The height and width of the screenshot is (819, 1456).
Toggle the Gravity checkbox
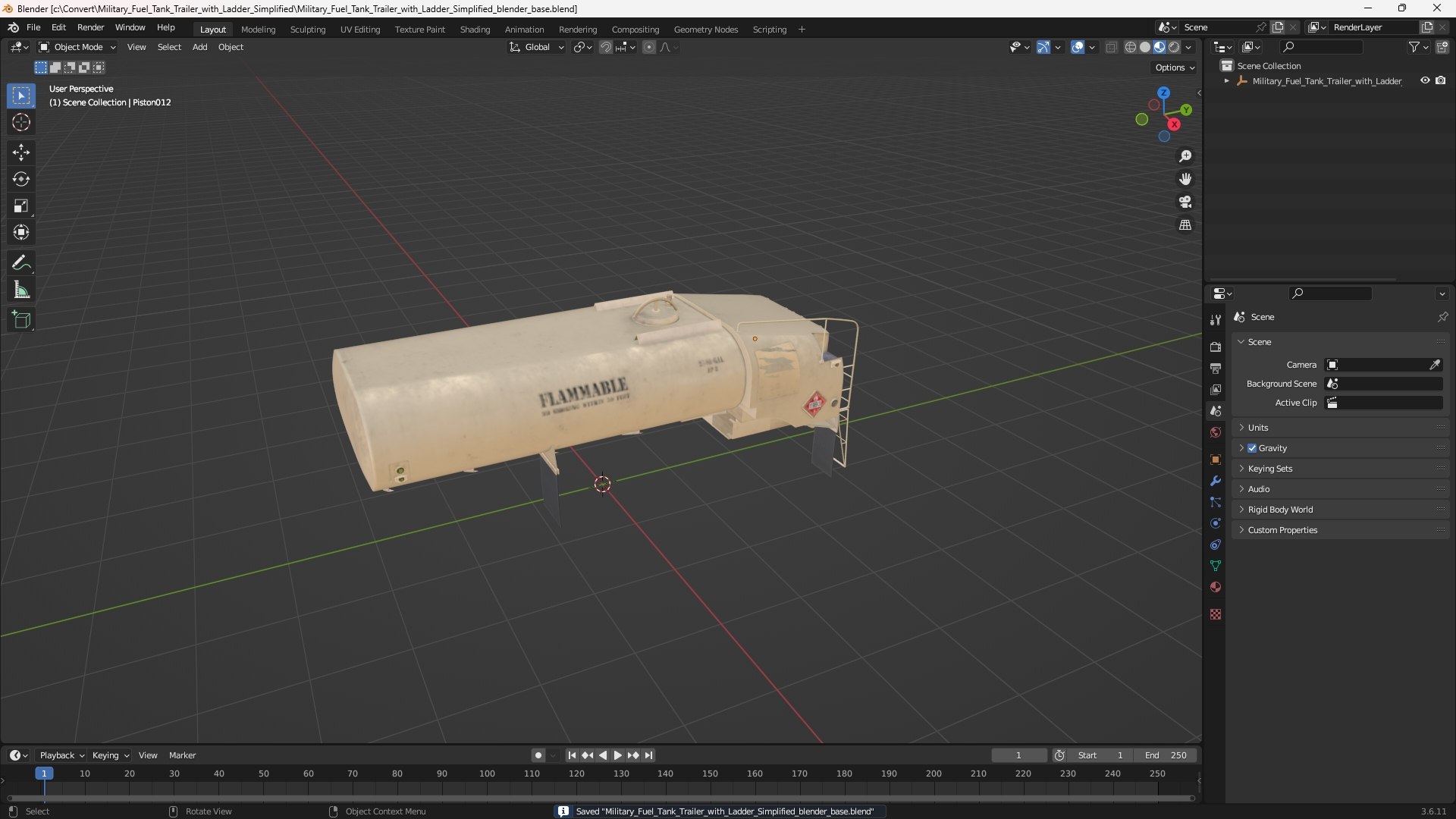click(1252, 448)
